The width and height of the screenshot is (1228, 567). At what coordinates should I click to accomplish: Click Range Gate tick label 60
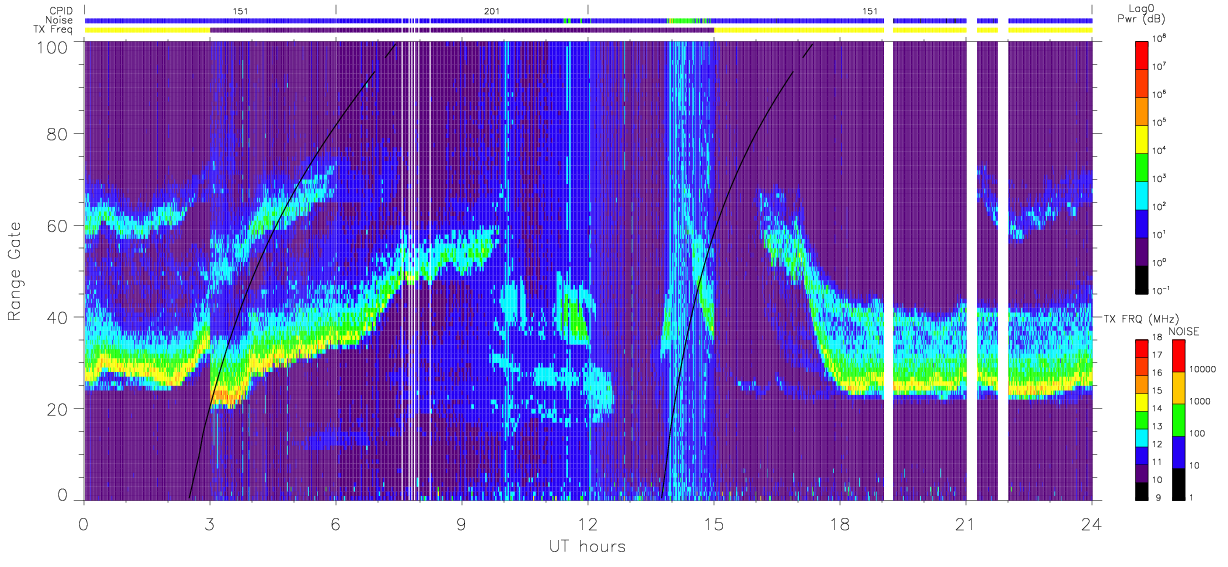coord(58,225)
